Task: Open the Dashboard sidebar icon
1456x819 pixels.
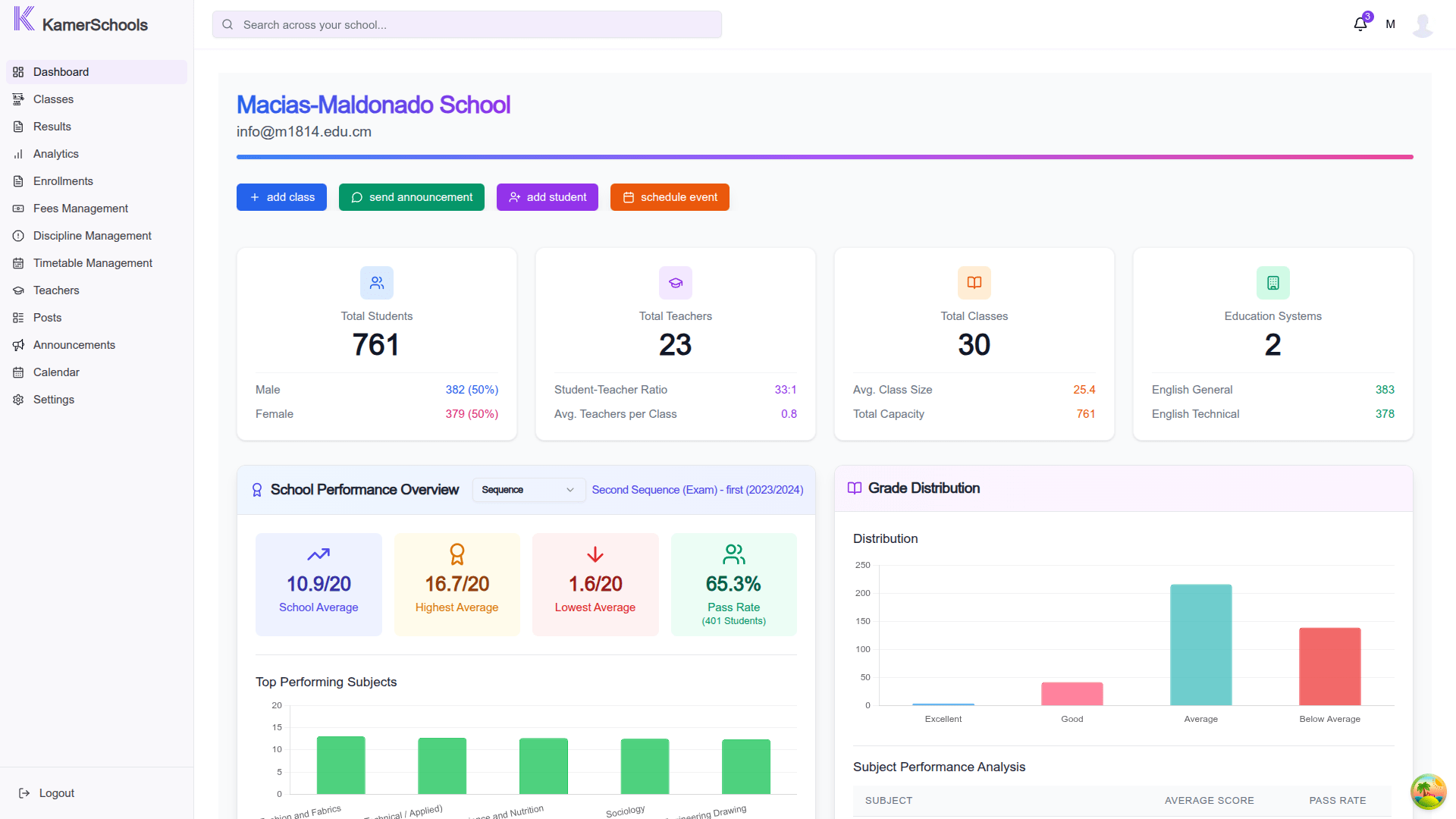Action: [18, 71]
